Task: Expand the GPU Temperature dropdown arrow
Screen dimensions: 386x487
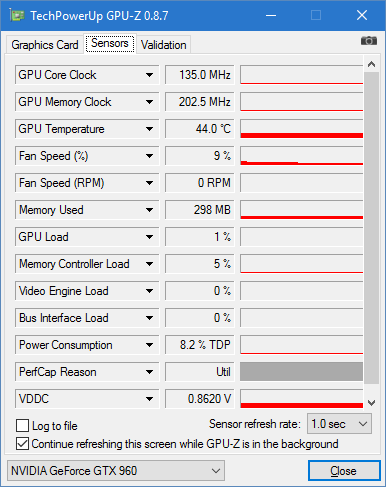Action: 149,129
